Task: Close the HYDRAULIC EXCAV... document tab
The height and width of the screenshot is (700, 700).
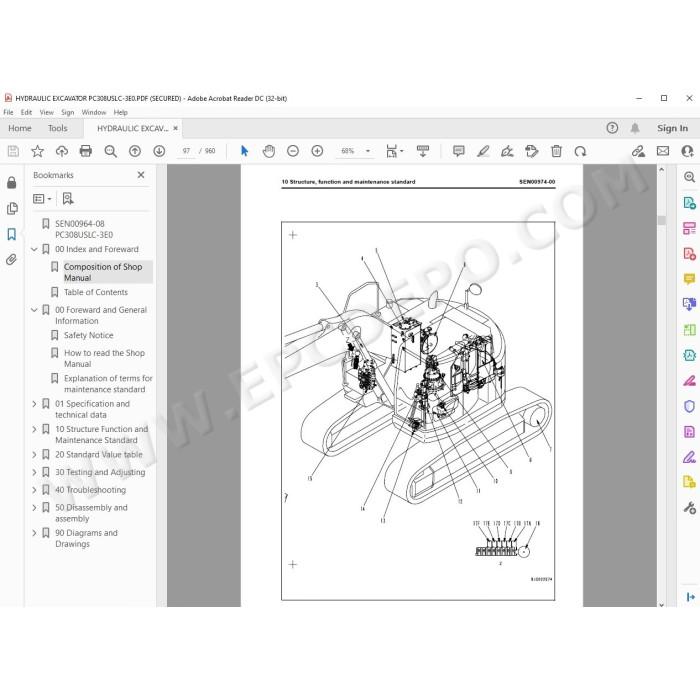Action: point(175,128)
